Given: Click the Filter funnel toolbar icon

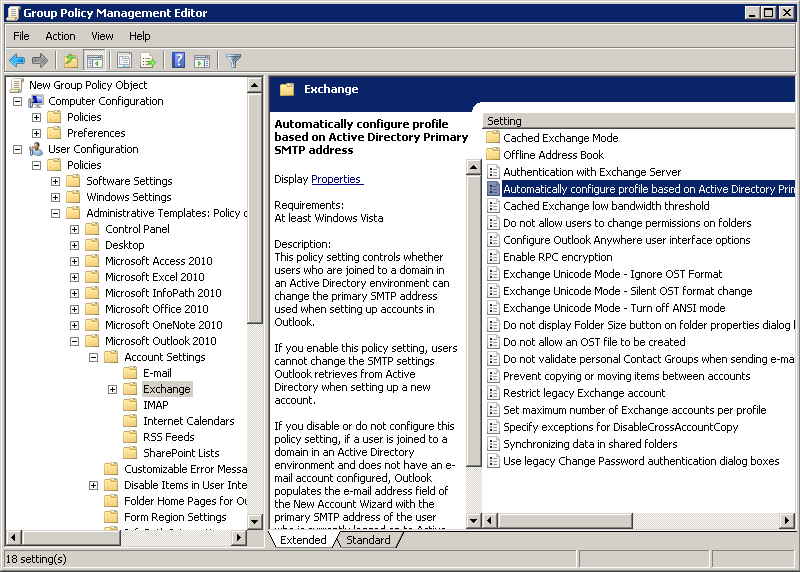Looking at the screenshot, I should tap(233, 61).
